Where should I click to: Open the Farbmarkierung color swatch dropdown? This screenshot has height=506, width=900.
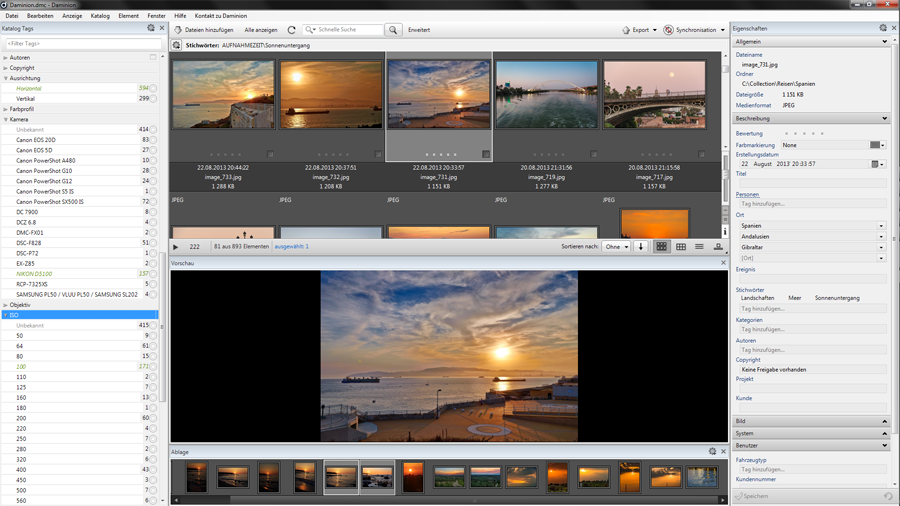(x=877, y=145)
